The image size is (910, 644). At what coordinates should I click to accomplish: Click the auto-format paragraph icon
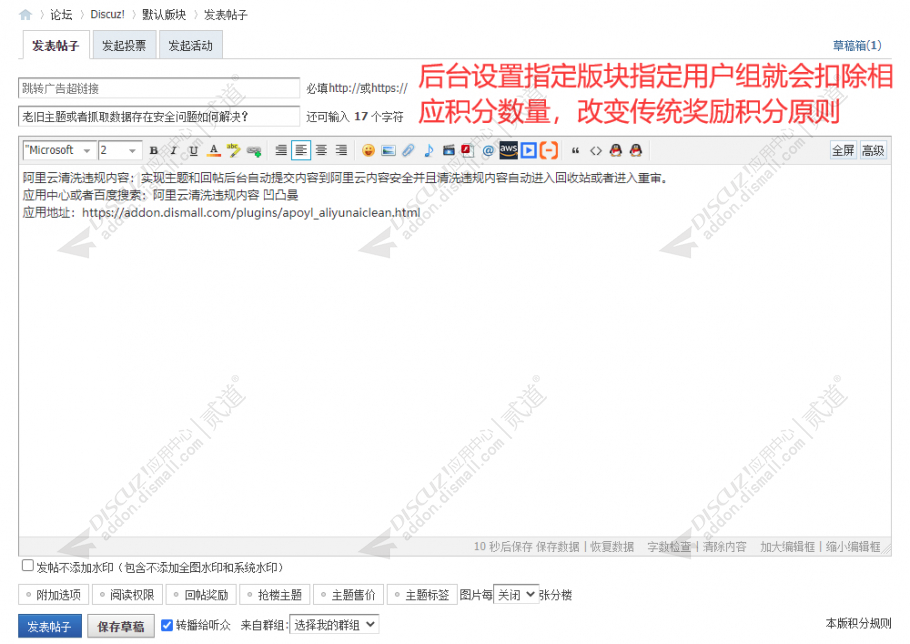(x=281, y=151)
